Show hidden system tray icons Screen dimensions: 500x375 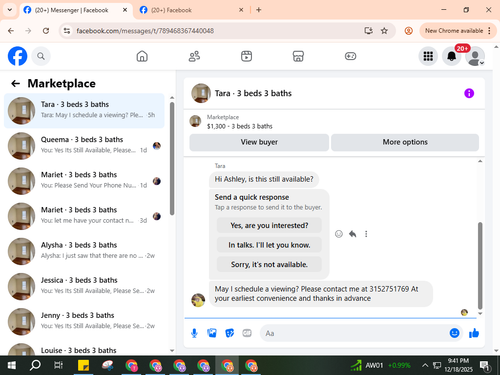pos(425,366)
